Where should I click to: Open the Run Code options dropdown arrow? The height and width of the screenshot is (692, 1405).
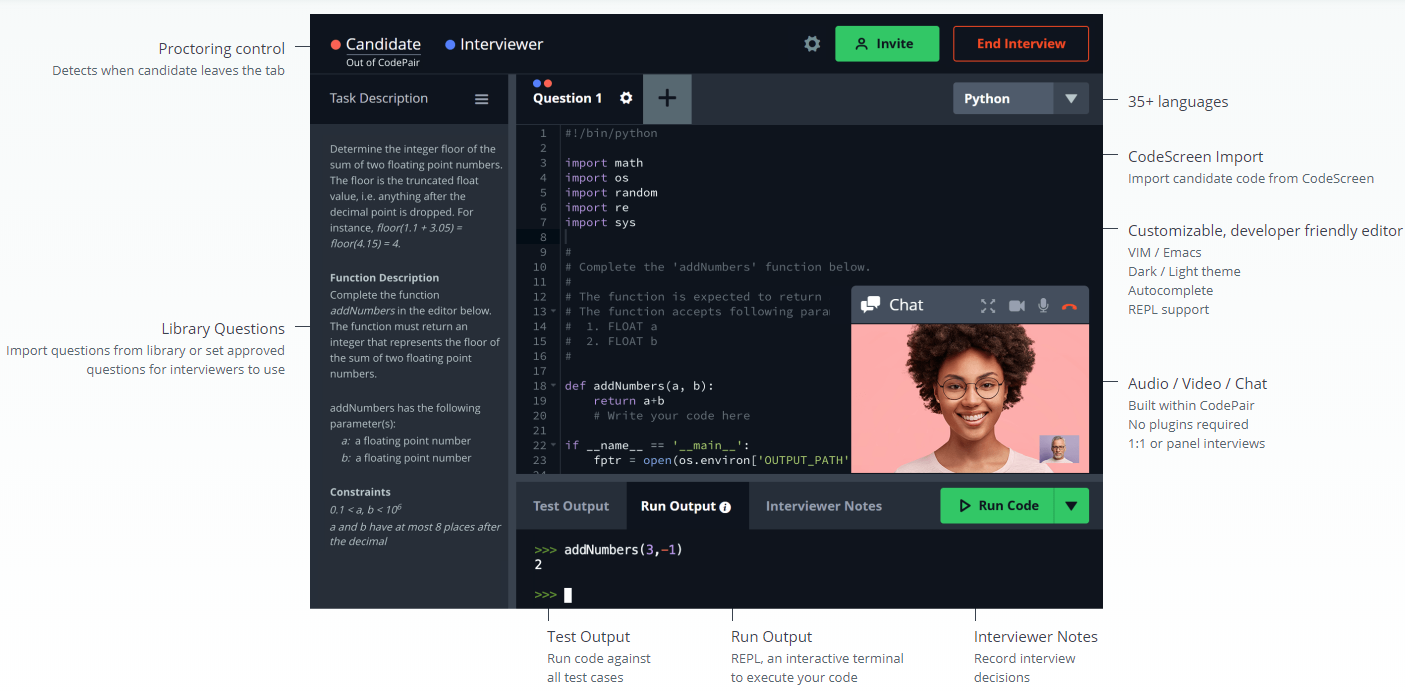point(1070,506)
